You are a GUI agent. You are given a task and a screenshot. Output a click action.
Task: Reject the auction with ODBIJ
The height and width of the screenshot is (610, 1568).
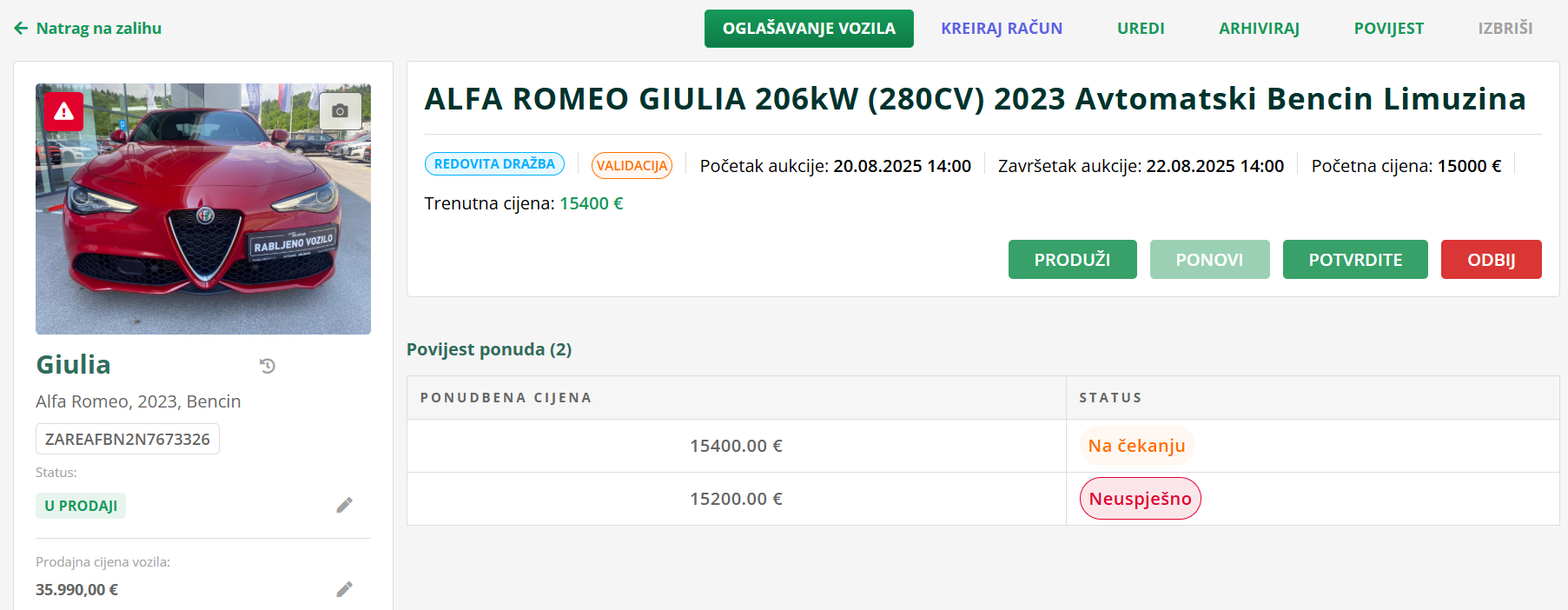(1491, 260)
